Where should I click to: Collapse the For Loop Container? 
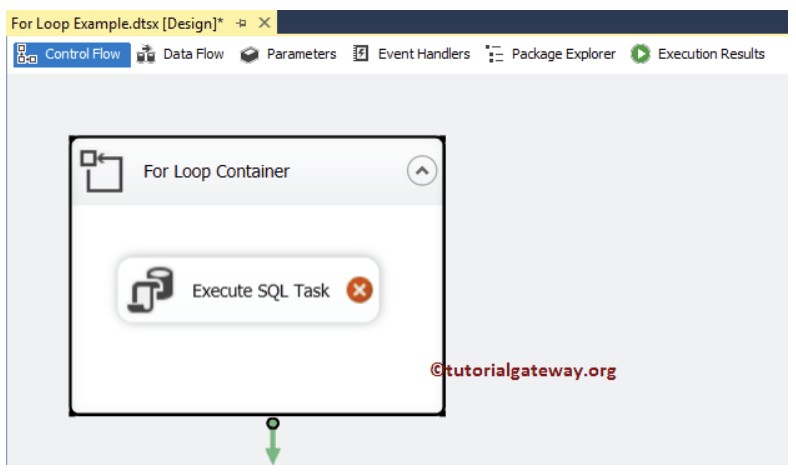(421, 171)
